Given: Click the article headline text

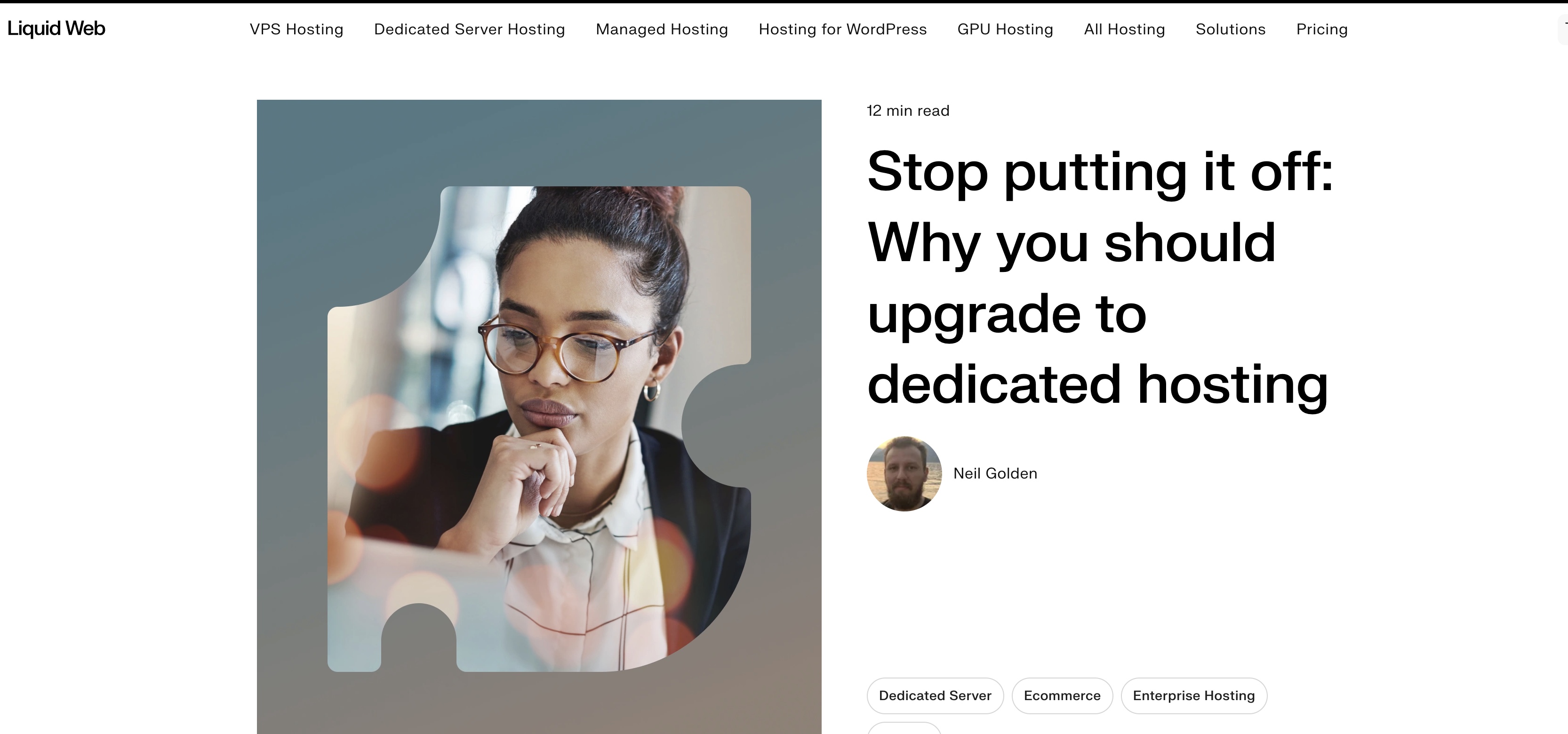Looking at the screenshot, I should pyautogui.click(x=1100, y=278).
